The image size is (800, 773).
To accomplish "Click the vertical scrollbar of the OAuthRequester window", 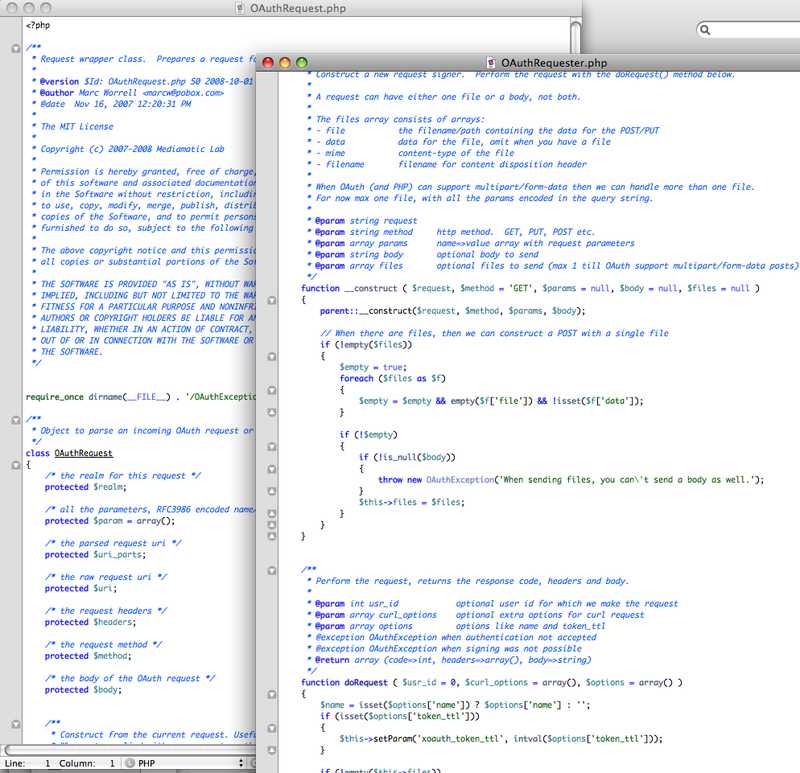I will coord(794,400).
